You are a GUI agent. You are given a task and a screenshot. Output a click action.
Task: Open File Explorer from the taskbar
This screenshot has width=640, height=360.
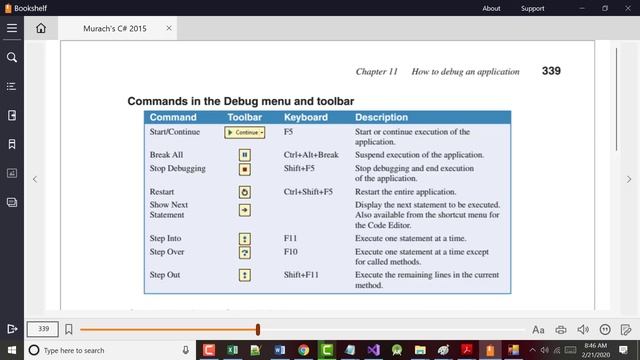pyautogui.click(x=420, y=350)
